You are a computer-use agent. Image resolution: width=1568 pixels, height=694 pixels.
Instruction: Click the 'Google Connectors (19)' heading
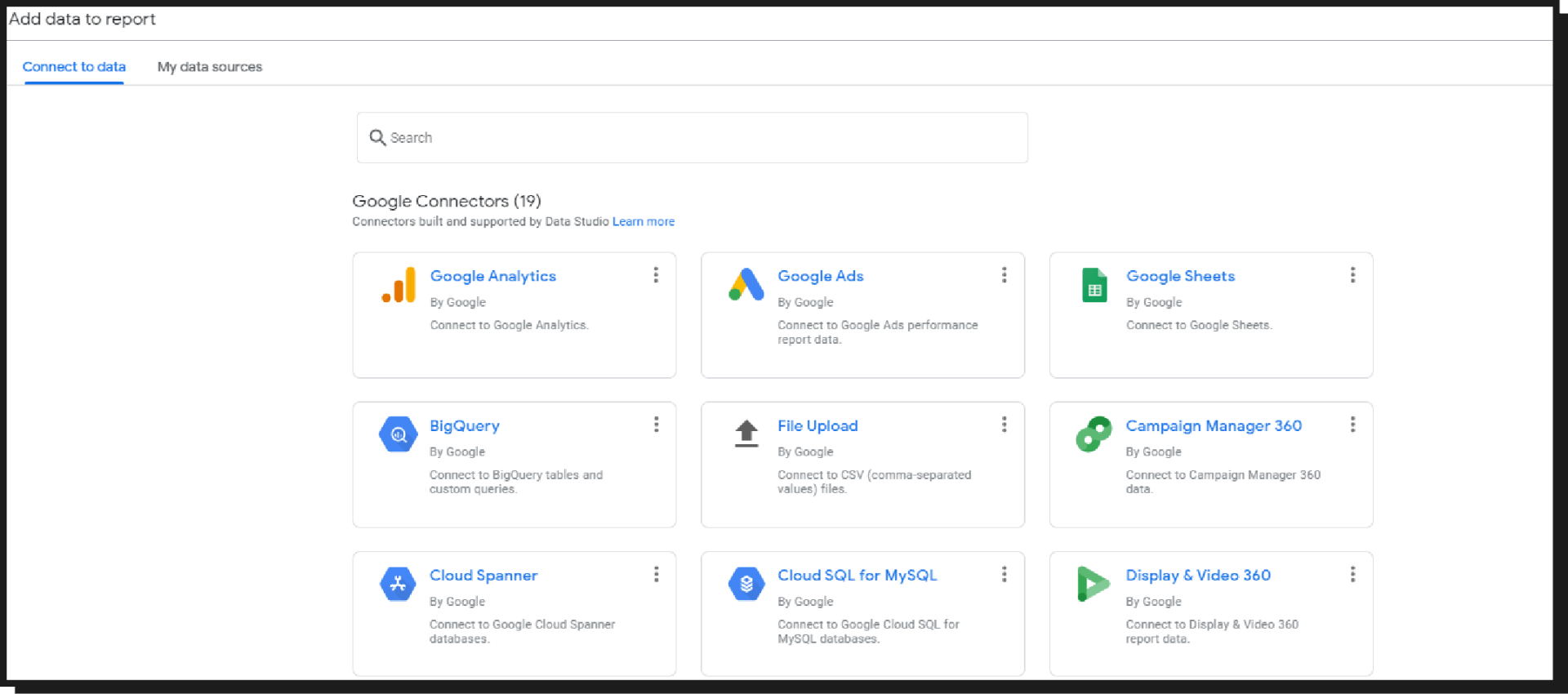click(x=447, y=201)
